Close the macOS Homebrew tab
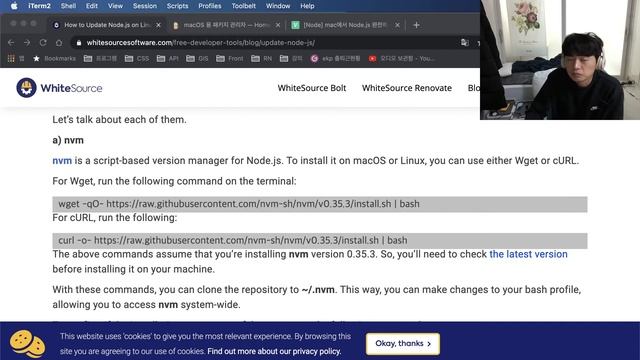The height and width of the screenshot is (360, 640). pyautogui.click(x=278, y=25)
